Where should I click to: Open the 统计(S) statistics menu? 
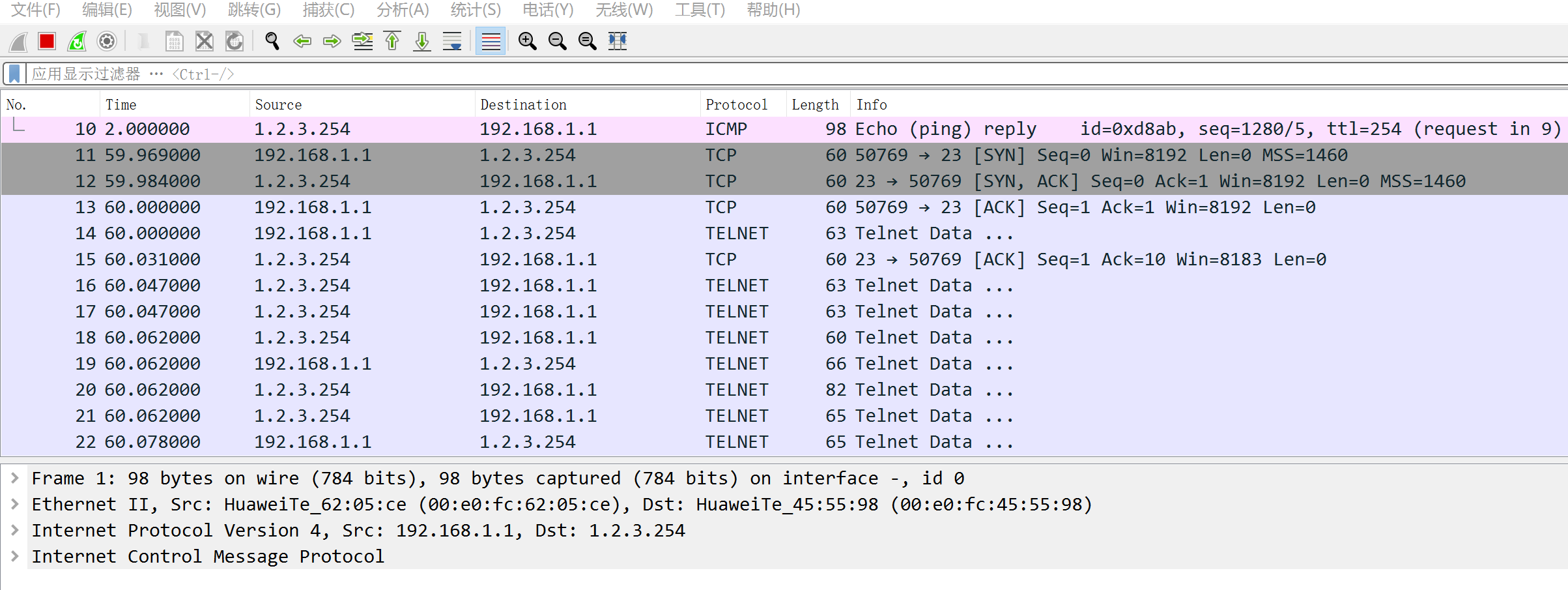coord(476,10)
